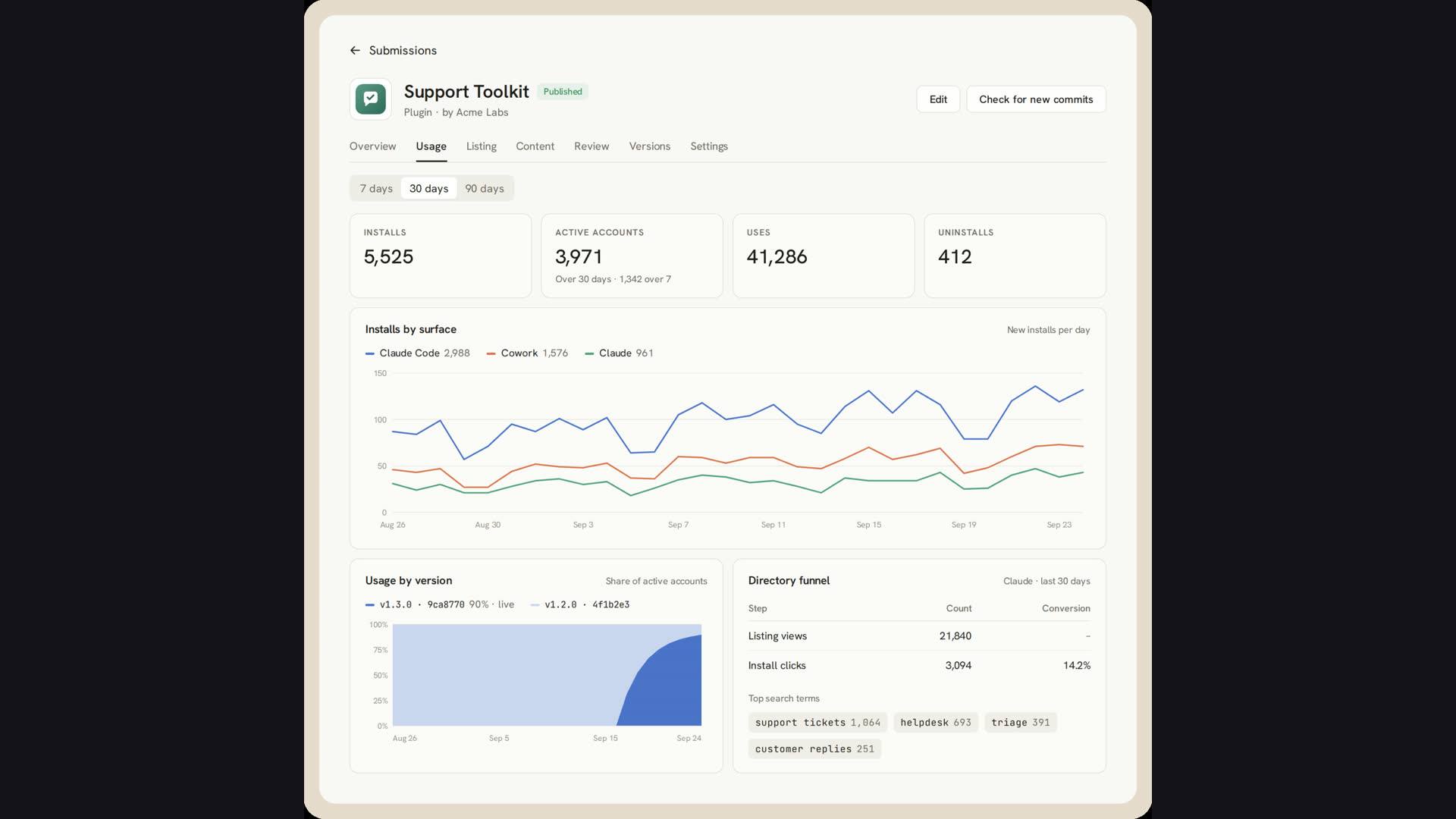
Task: Open the Listing tab
Action: click(482, 146)
